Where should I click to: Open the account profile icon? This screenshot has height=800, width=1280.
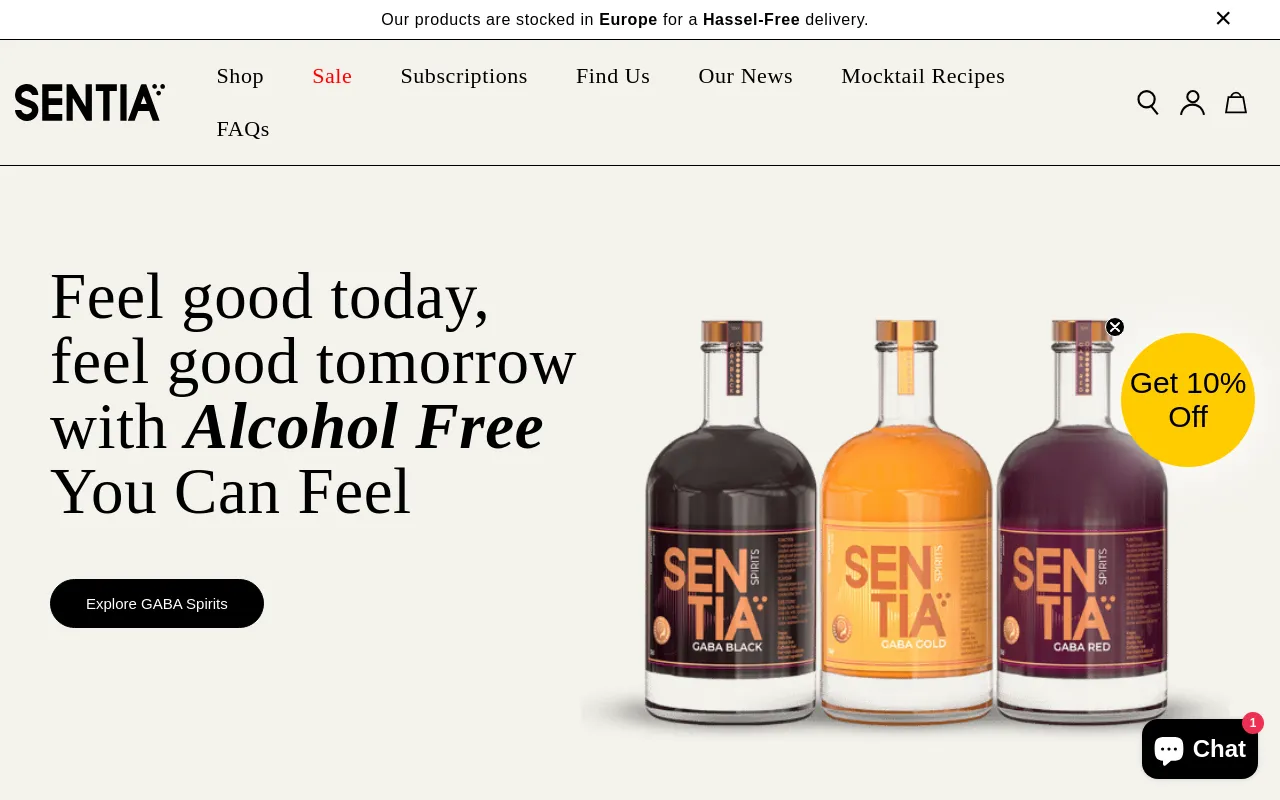tap(1192, 102)
